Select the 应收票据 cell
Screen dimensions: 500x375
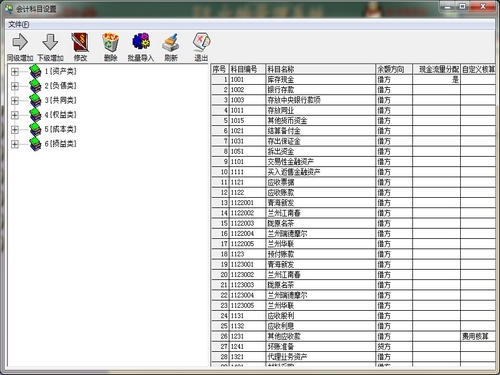click(320, 182)
